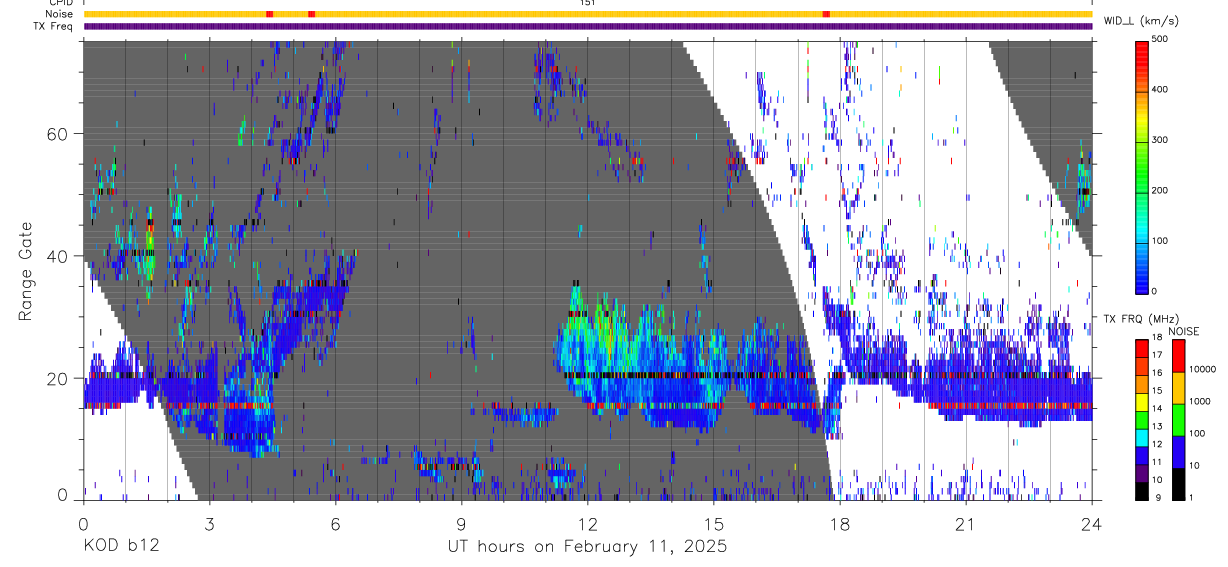The height and width of the screenshot is (567, 1228).
Task: Click the orange Noise strip
Action: 587,14
